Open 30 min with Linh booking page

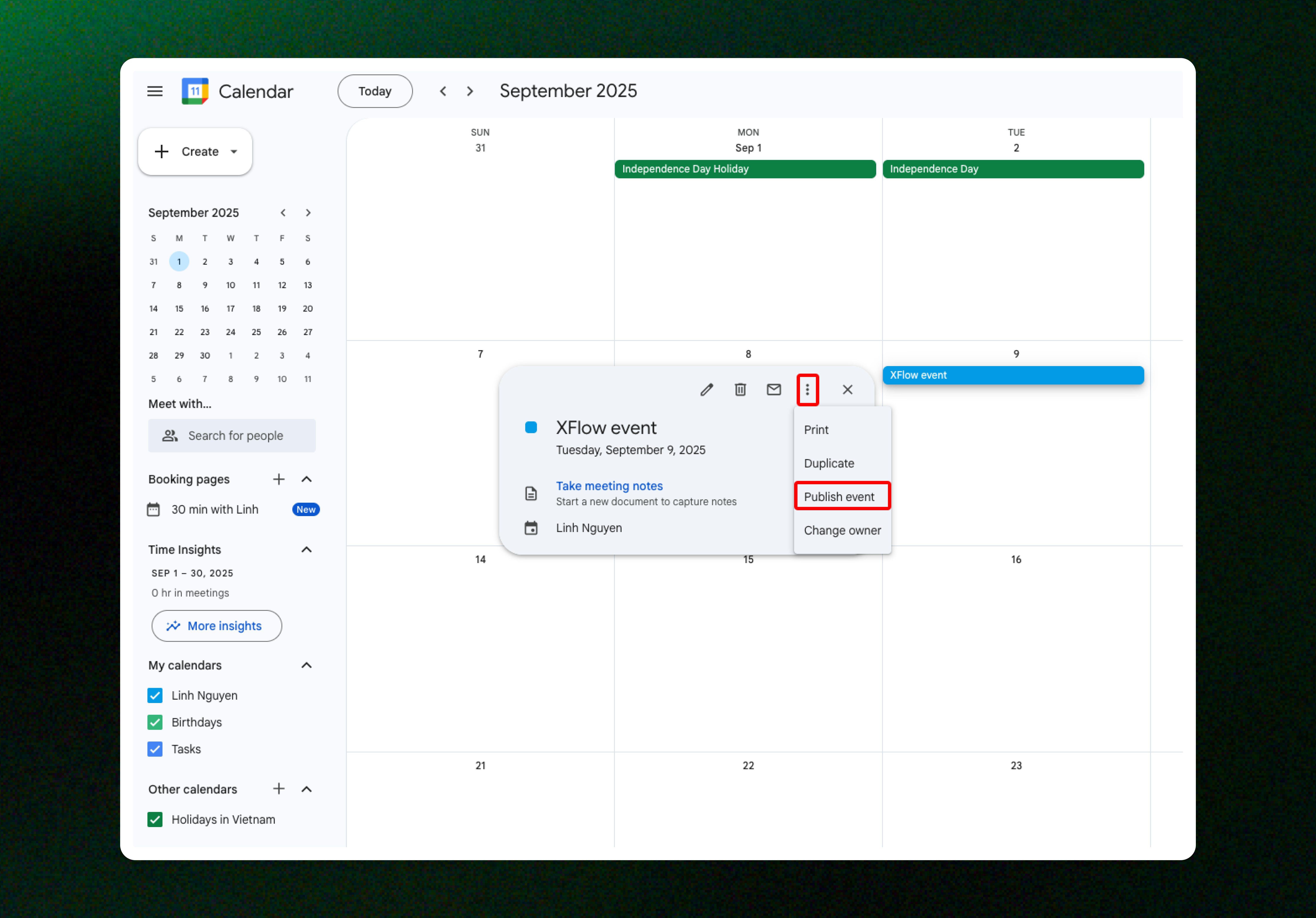tap(215, 510)
